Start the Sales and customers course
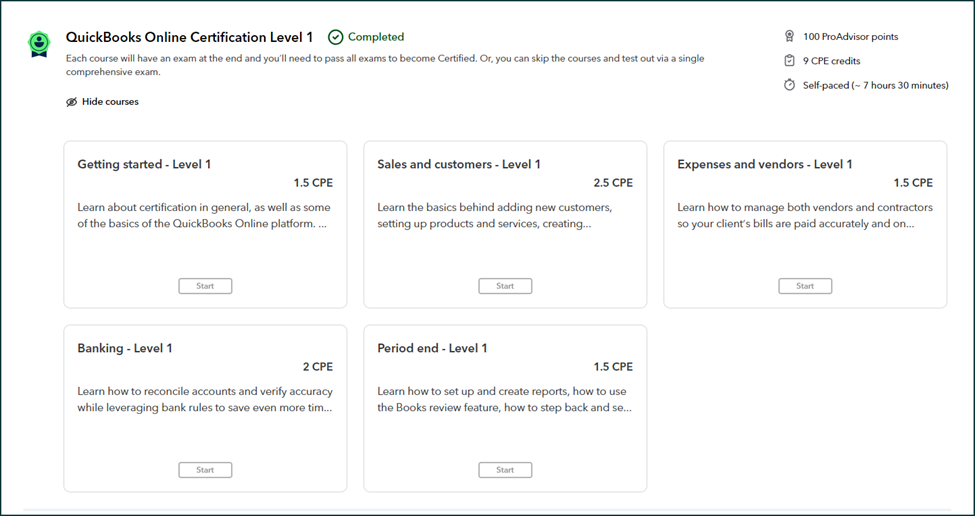Image resolution: width=975 pixels, height=516 pixels. click(x=505, y=286)
